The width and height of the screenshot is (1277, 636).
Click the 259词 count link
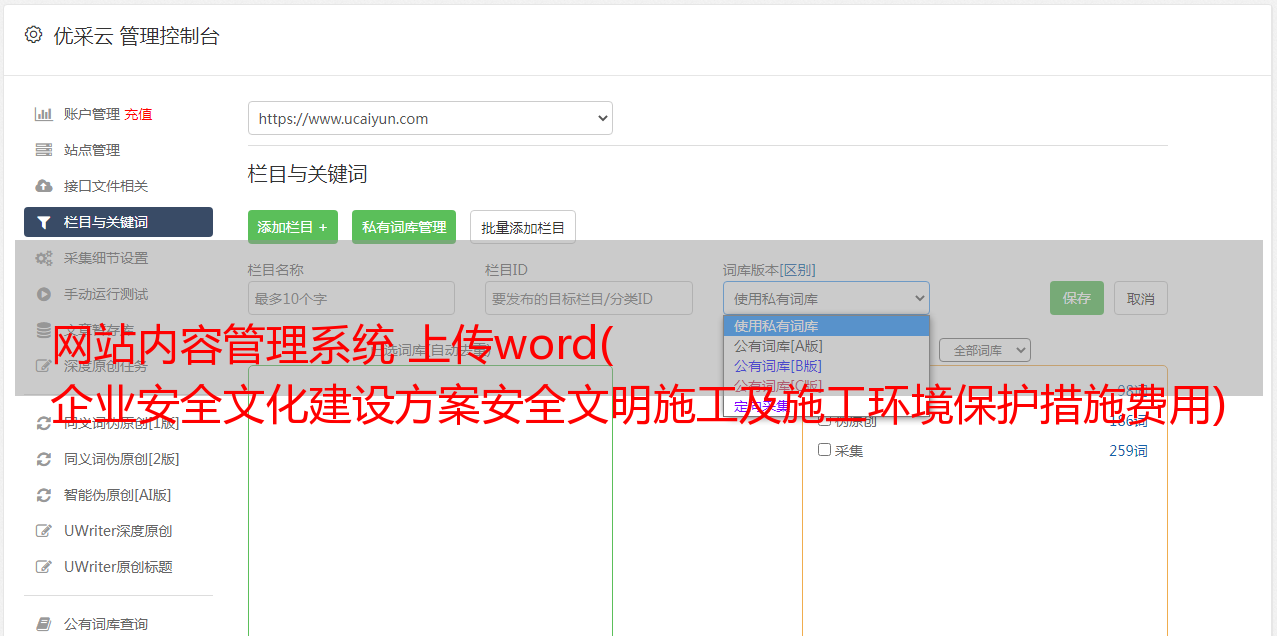1128,451
